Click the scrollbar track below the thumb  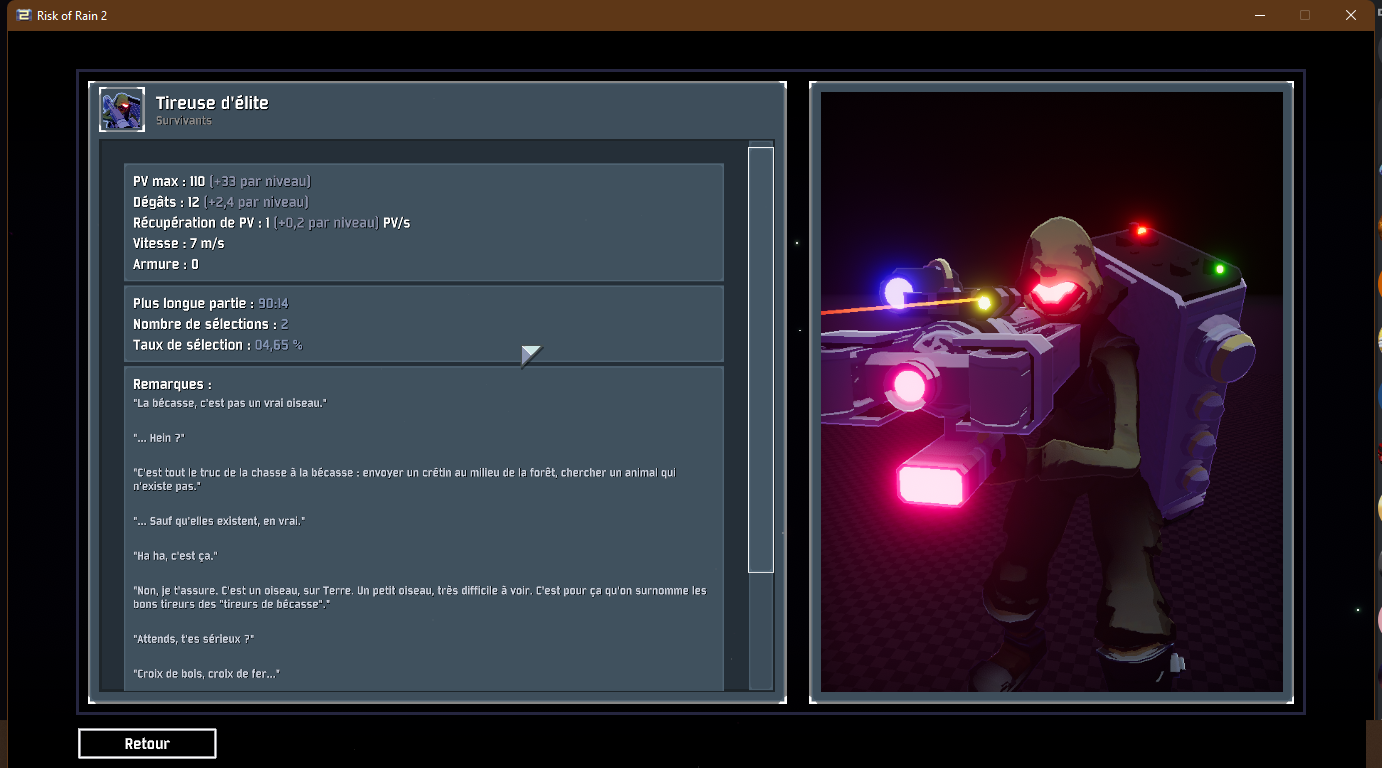click(761, 630)
